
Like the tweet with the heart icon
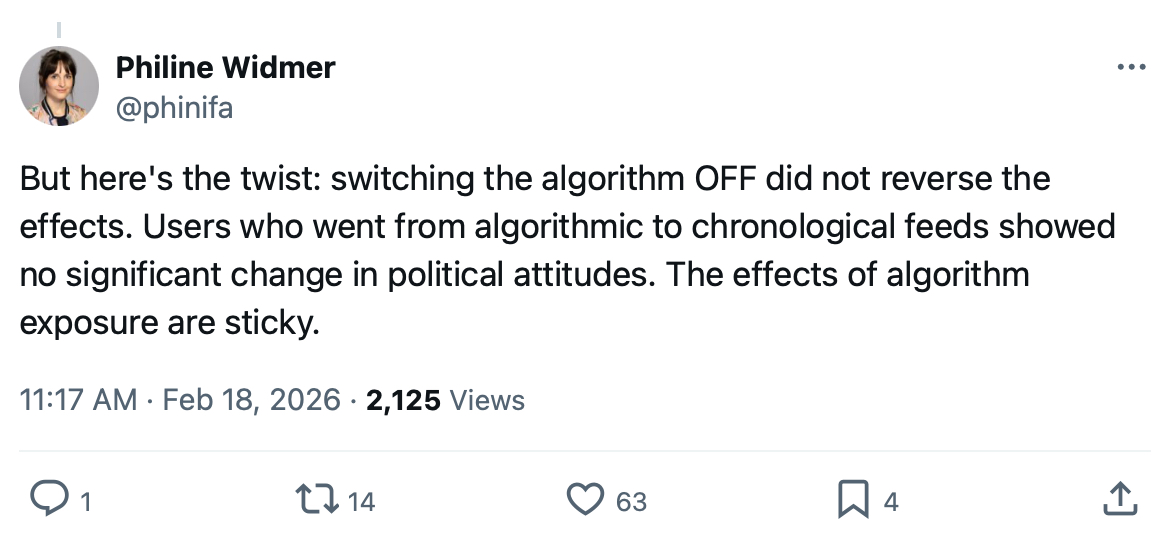point(585,499)
